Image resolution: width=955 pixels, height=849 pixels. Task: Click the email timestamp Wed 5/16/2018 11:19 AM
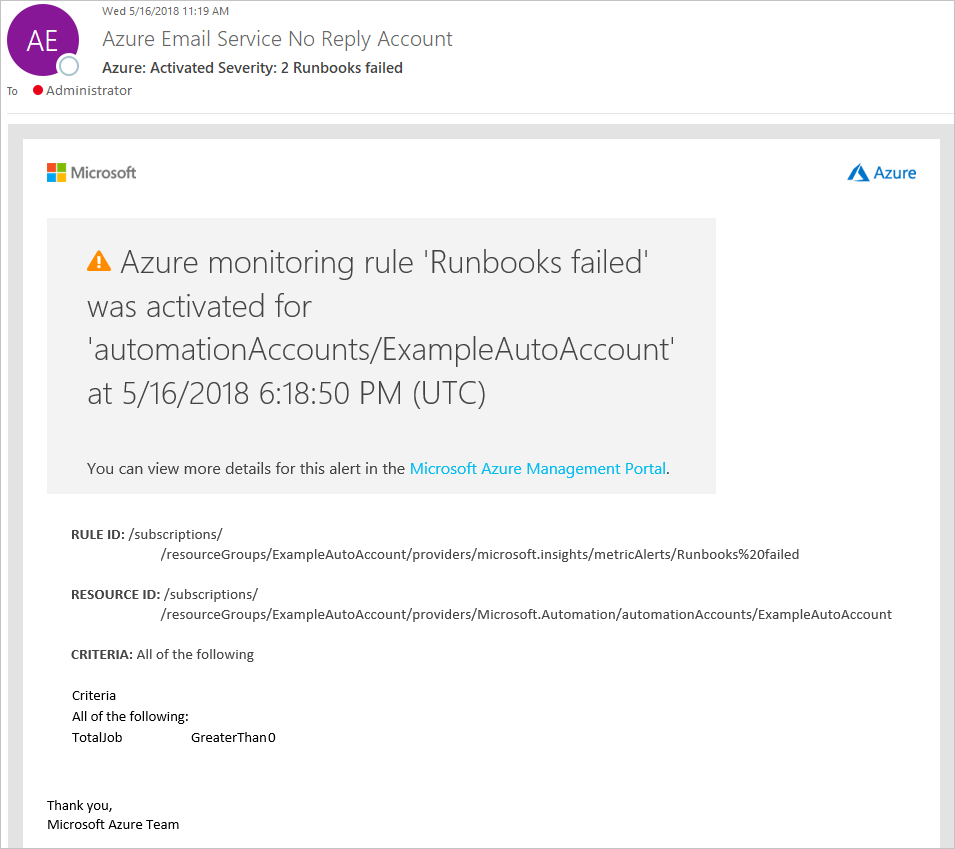tap(166, 11)
